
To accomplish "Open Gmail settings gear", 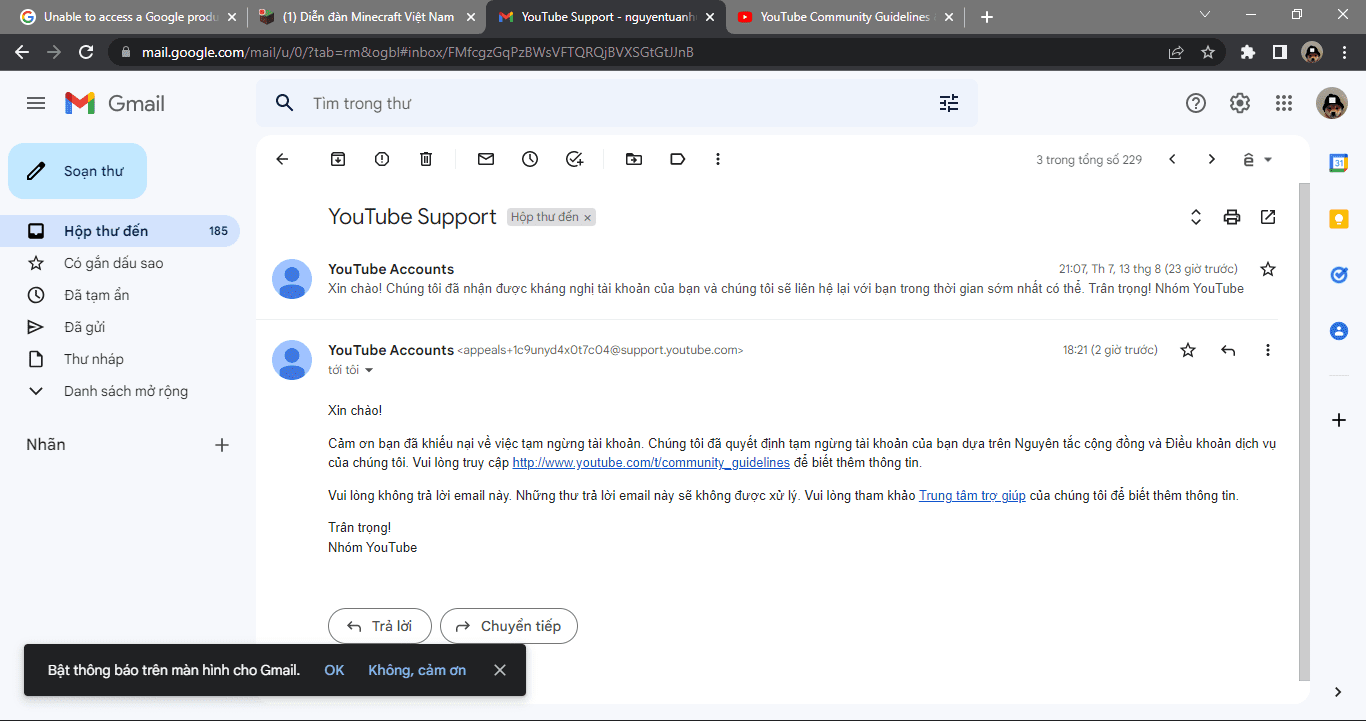I will 1240,103.
